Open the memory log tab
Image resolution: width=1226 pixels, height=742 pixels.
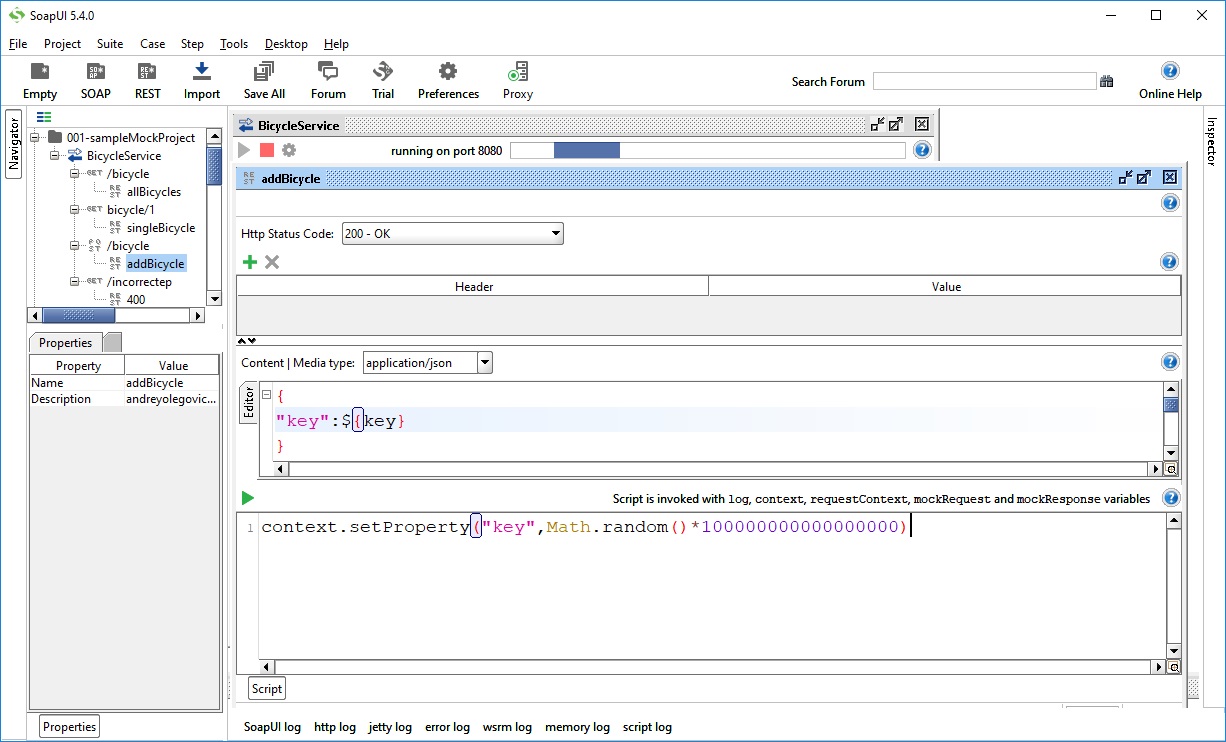[x=577, y=727]
